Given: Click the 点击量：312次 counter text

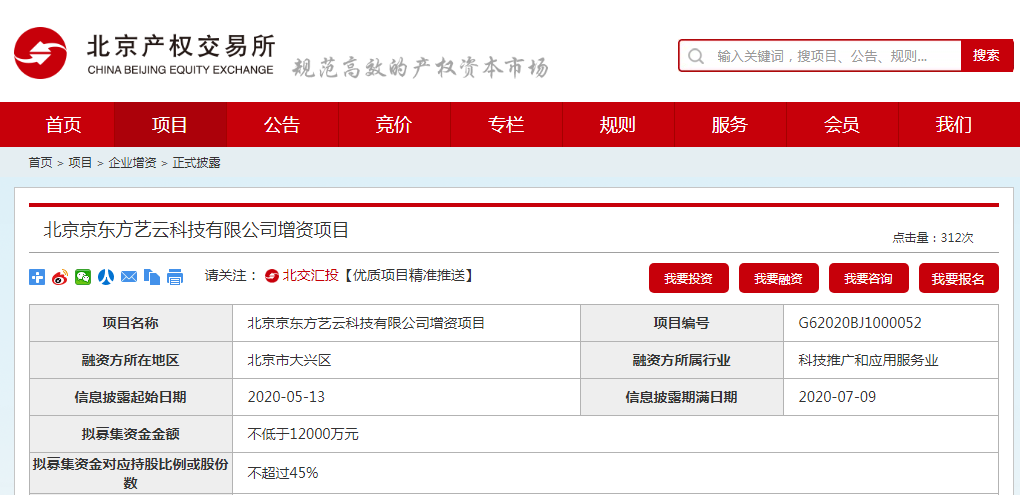Looking at the screenshot, I should pyautogui.click(x=933, y=238).
